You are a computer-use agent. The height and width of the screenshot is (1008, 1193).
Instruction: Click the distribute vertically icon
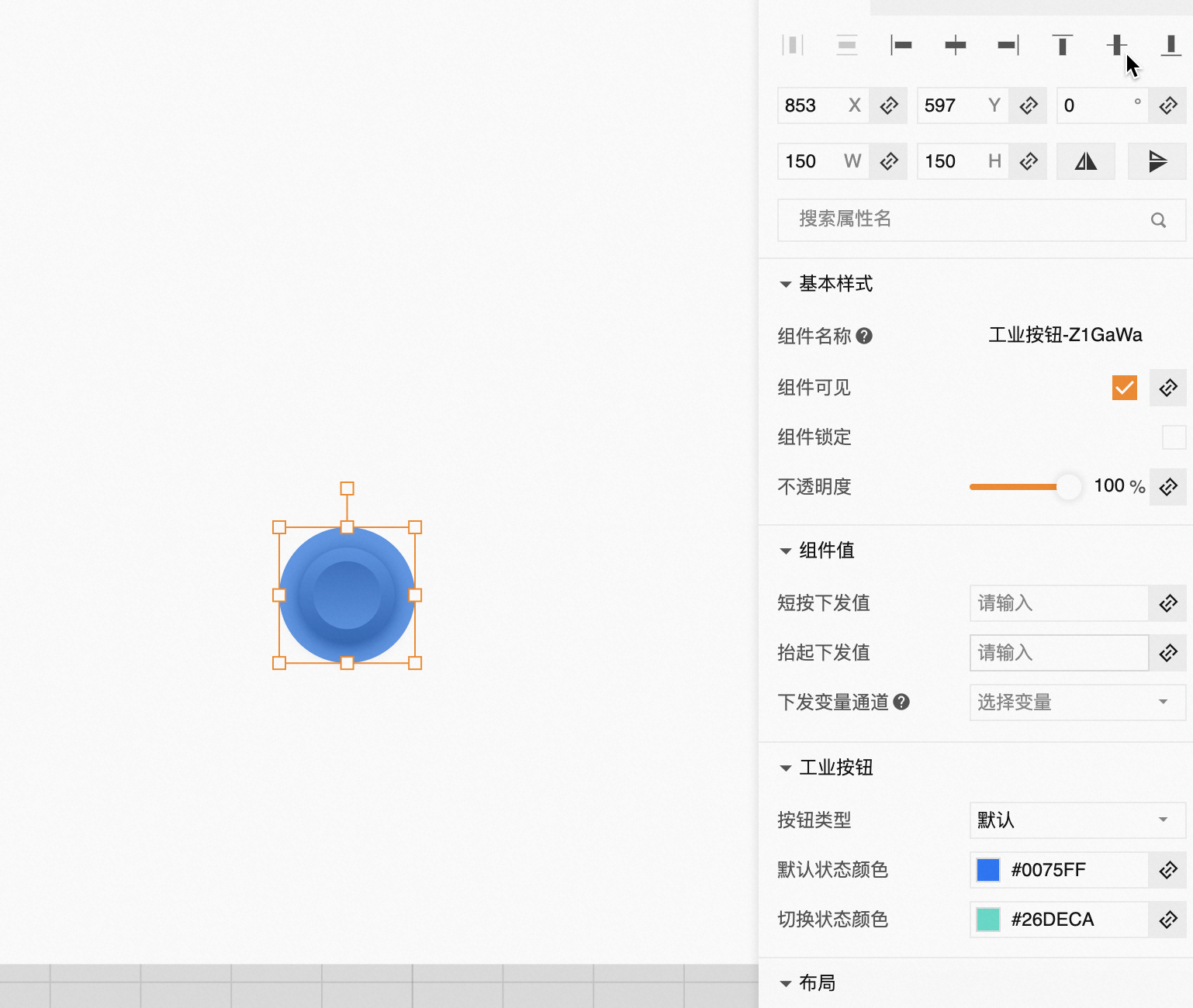(x=847, y=45)
